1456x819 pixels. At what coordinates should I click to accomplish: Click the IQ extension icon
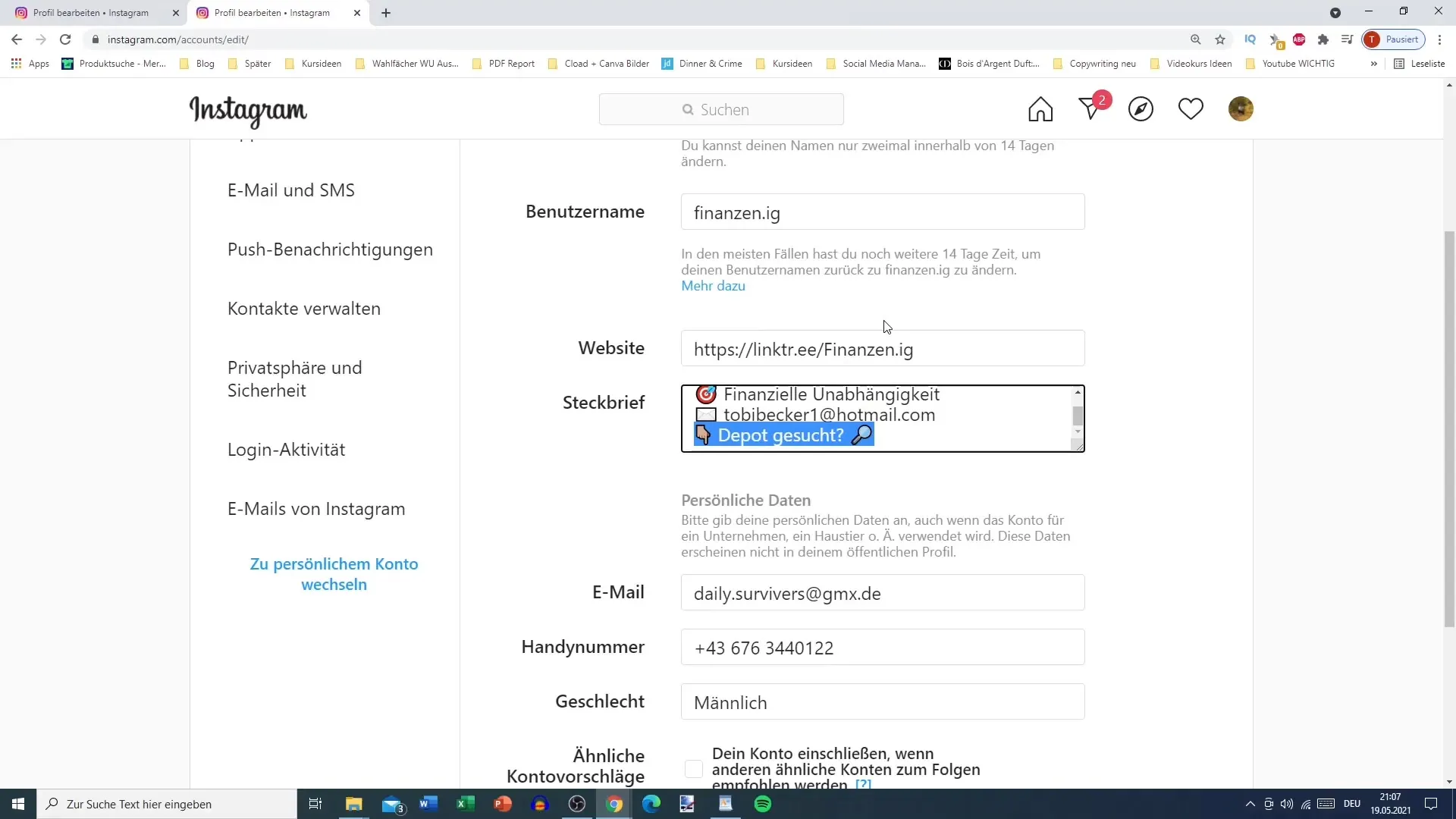[x=1250, y=39]
